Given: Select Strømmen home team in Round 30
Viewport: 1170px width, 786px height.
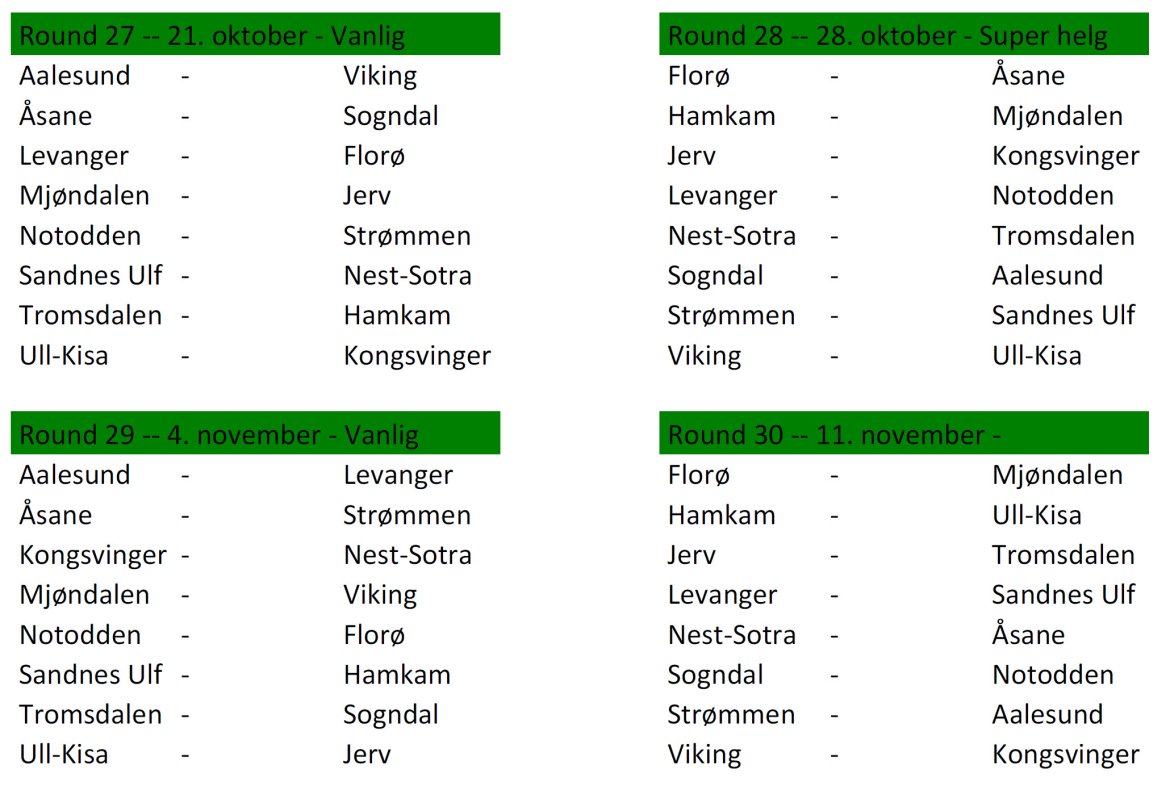Looking at the screenshot, I should click(x=731, y=715).
